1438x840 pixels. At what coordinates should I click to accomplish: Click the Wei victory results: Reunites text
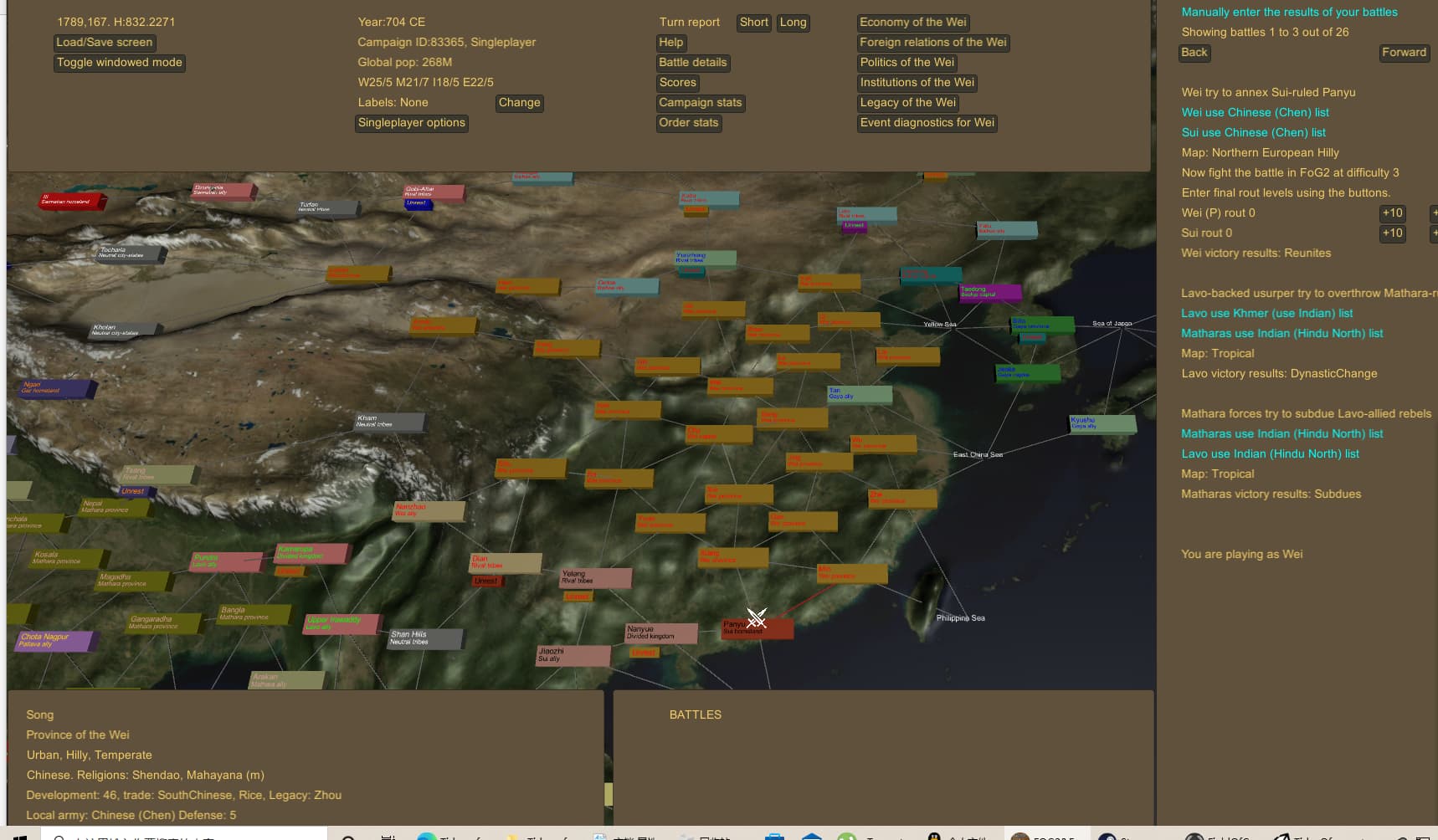tap(1256, 253)
